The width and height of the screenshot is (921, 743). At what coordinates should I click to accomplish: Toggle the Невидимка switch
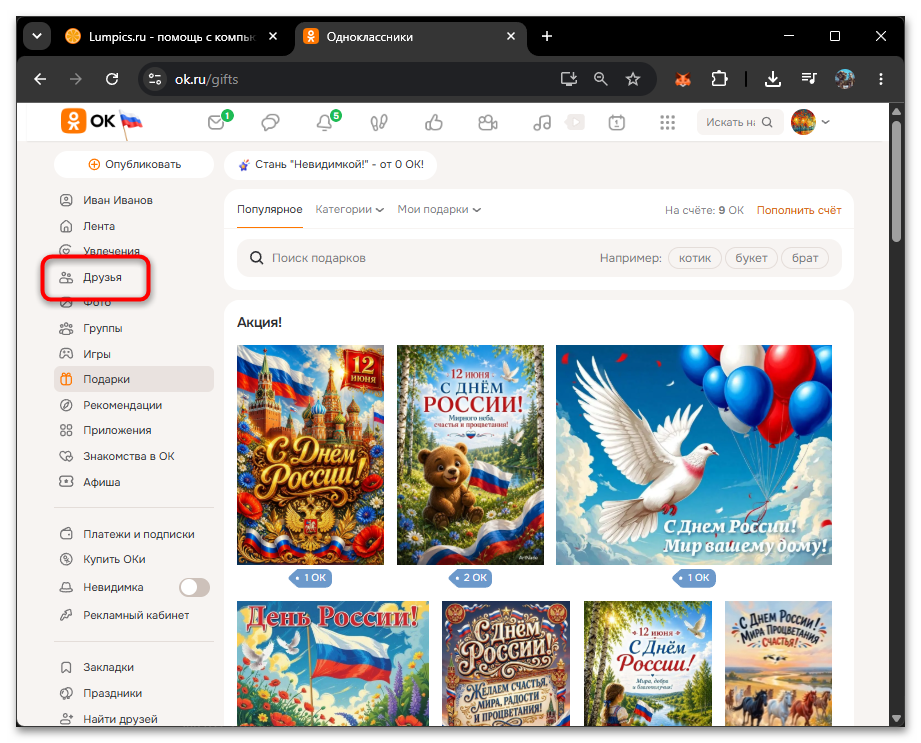click(194, 587)
